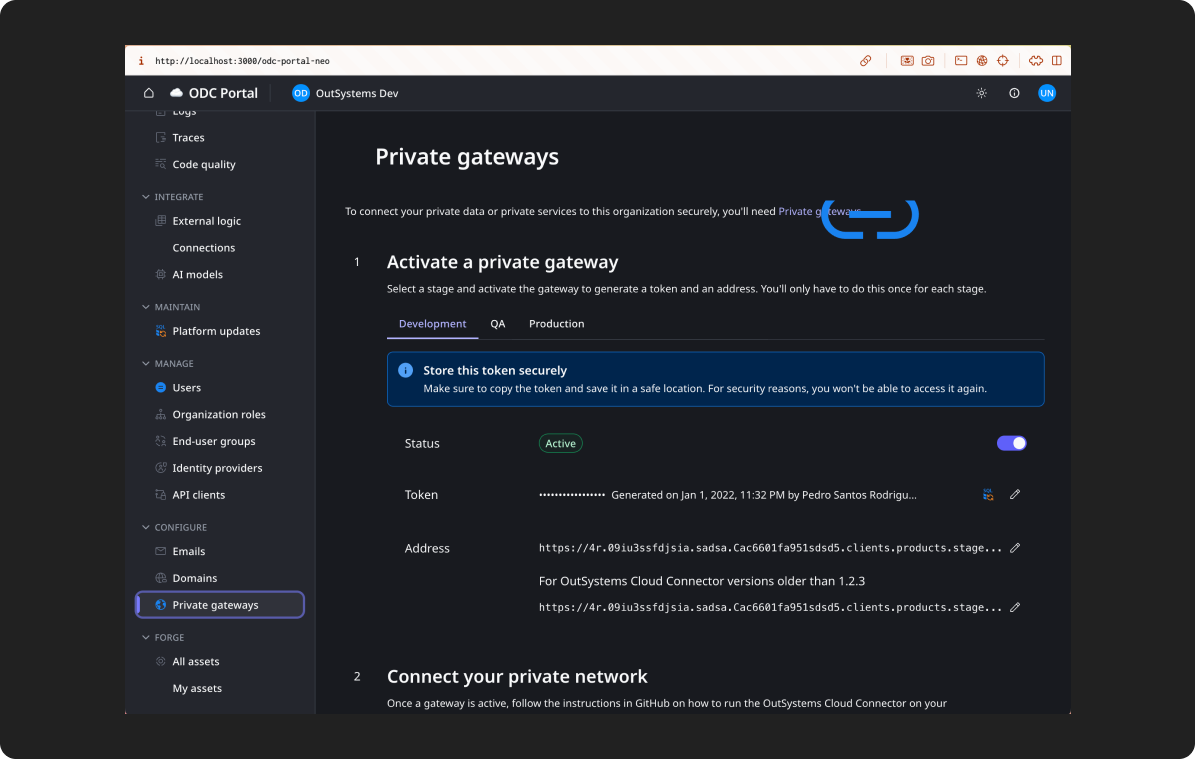Viewport: 1195px width, 759px height.
Task: Click the Organization roles sidebar icon
Action: pos(161,415)
